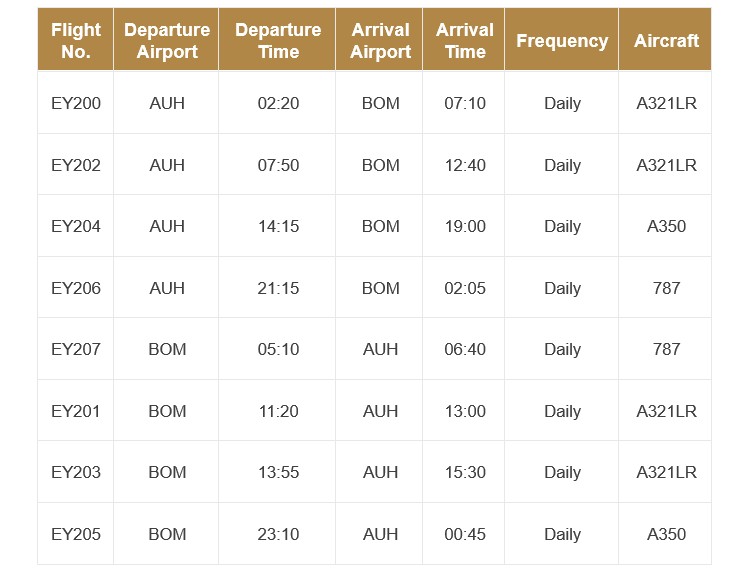The image size is (743, 587).
Task: Select the EY204 flight number
Action: [76, 226]
